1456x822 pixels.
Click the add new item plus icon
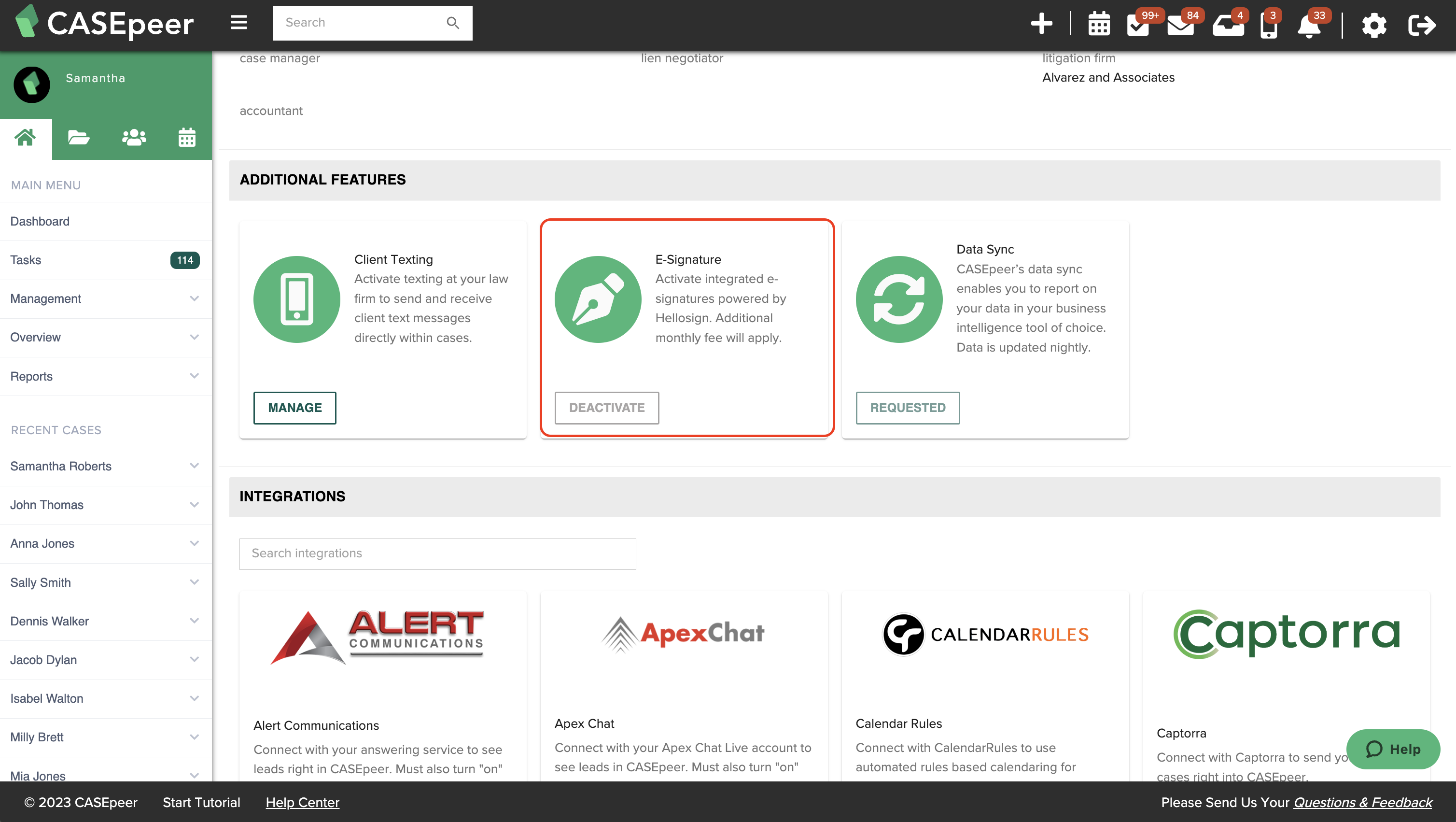point(1042,24)
